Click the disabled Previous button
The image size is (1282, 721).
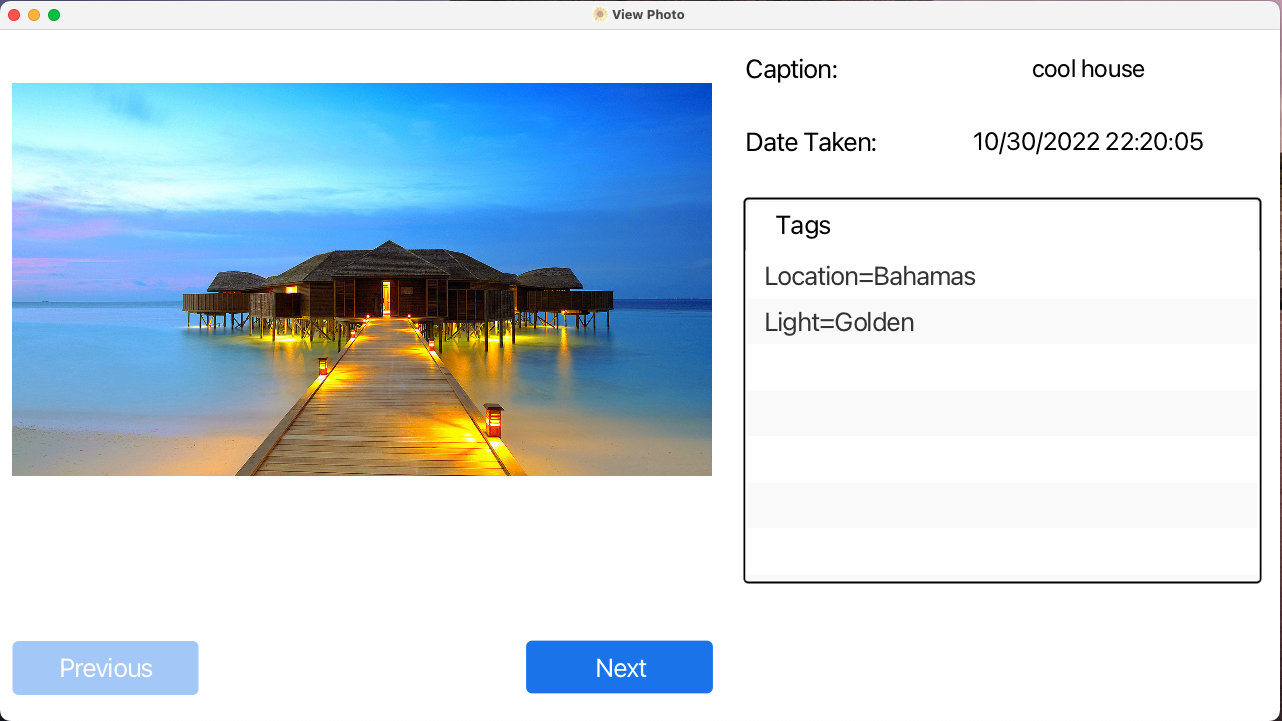(x=105, y=667)
